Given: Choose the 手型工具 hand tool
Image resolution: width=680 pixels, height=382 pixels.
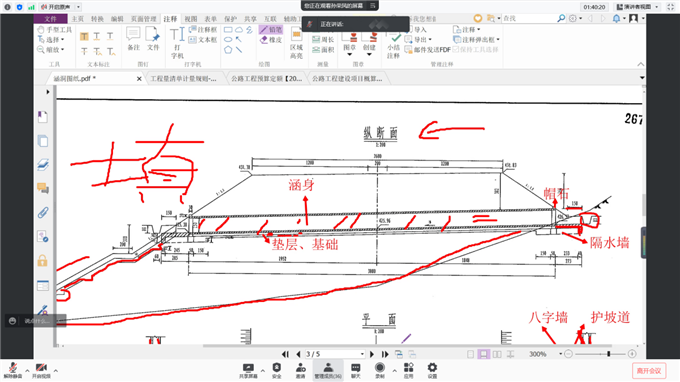Looking at the screenshot, I should pyautogui.click(x=55, y=29).
